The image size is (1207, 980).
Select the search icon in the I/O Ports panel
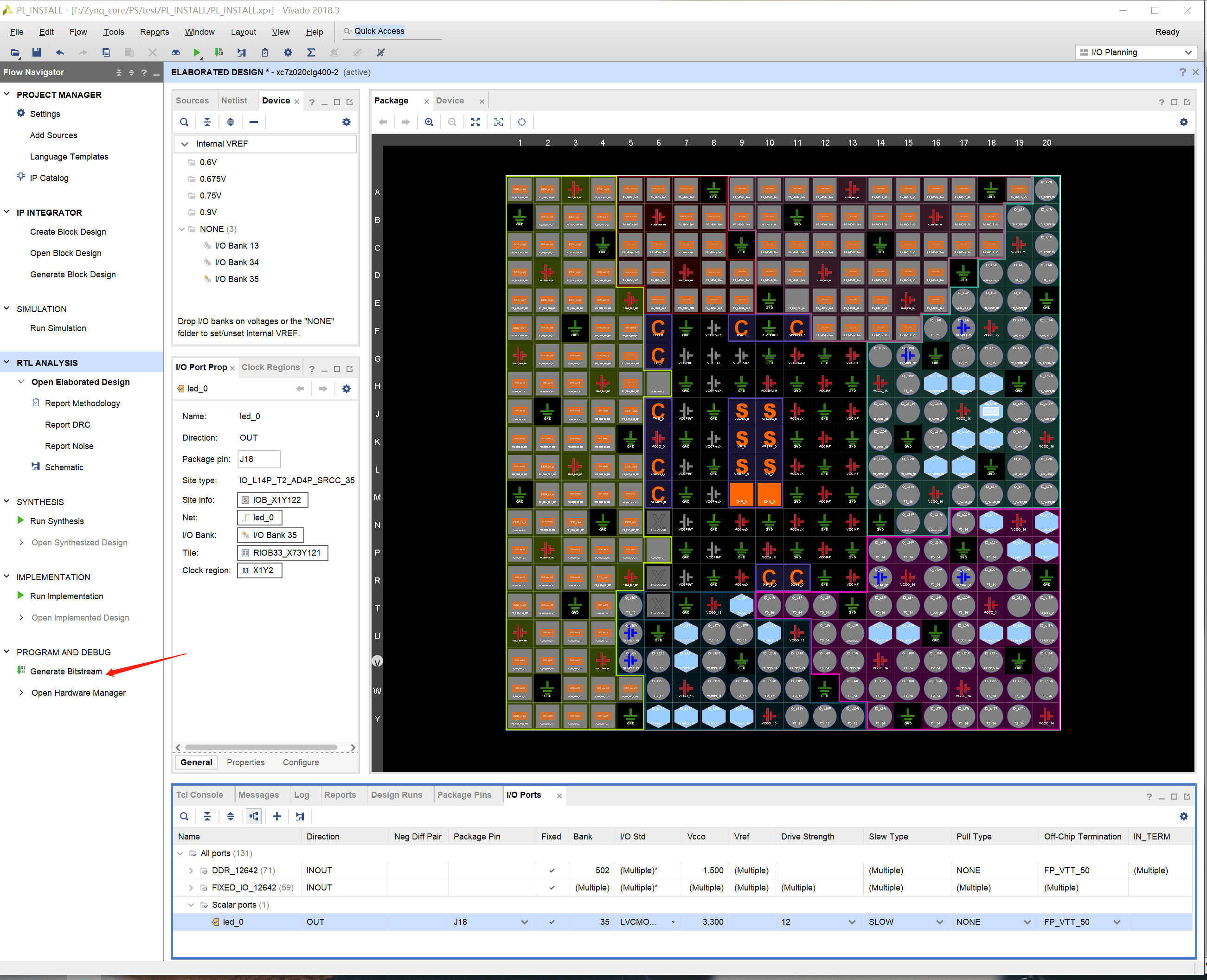point(184,816)
